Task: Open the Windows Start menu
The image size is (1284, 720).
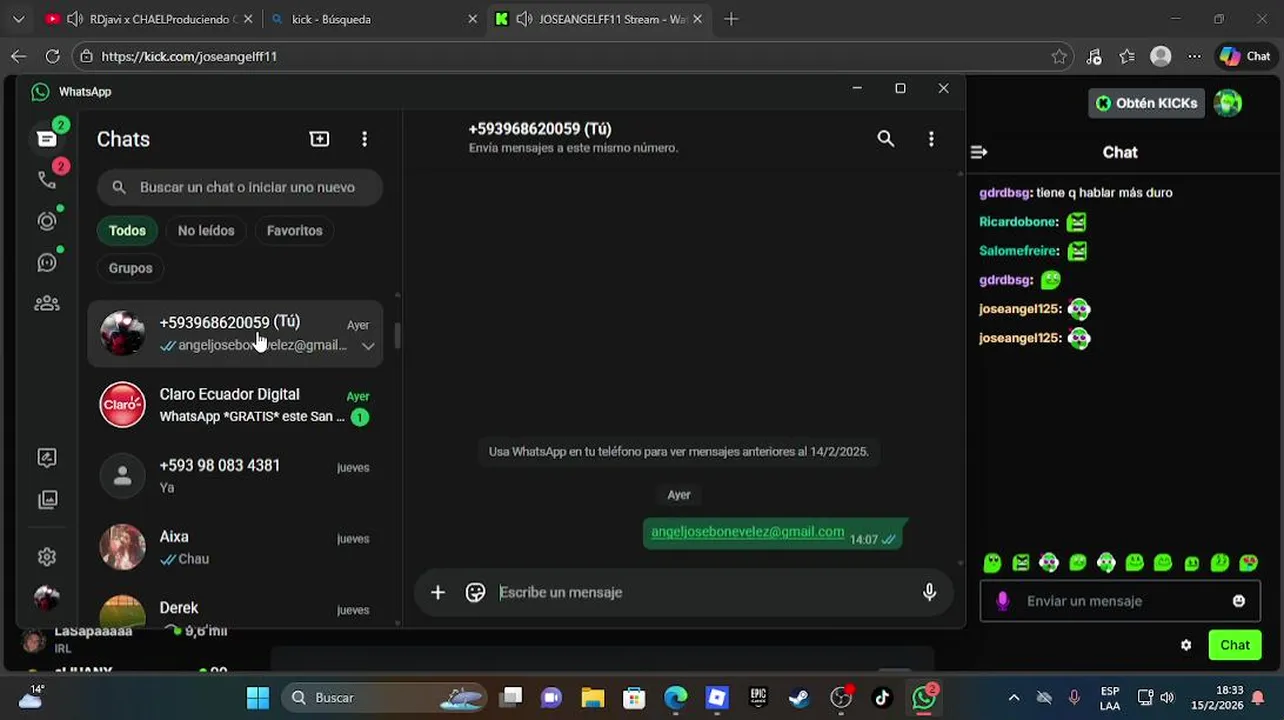Action: coord(258,698)
